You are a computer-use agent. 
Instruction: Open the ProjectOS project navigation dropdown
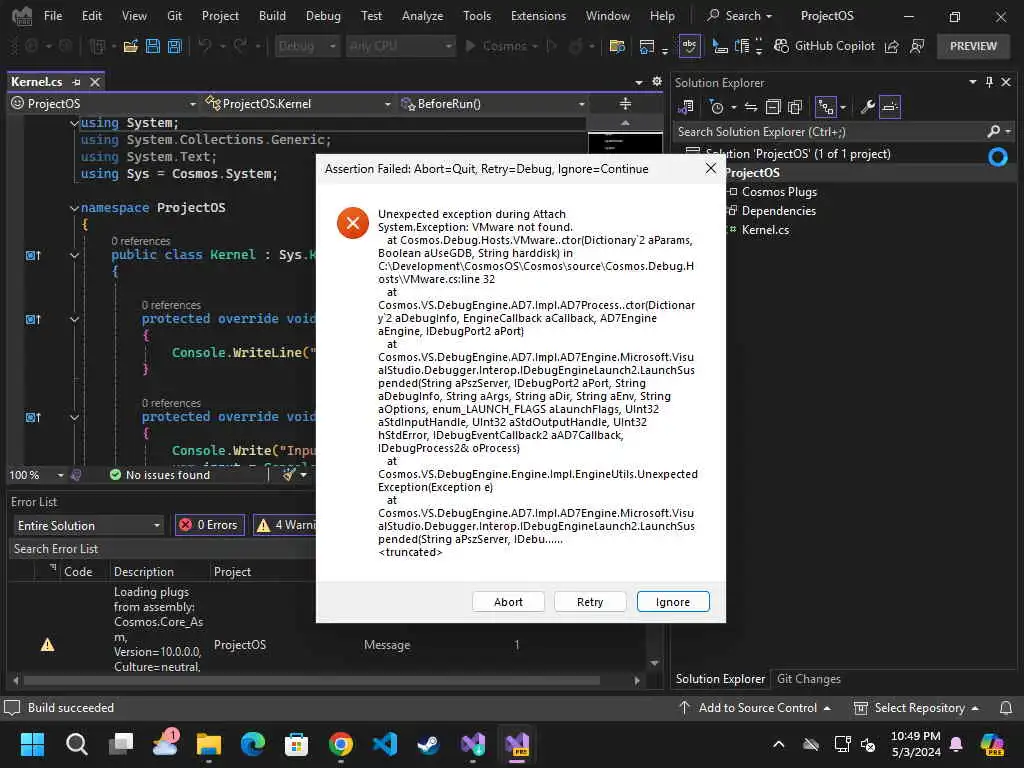tap(103, 103)
